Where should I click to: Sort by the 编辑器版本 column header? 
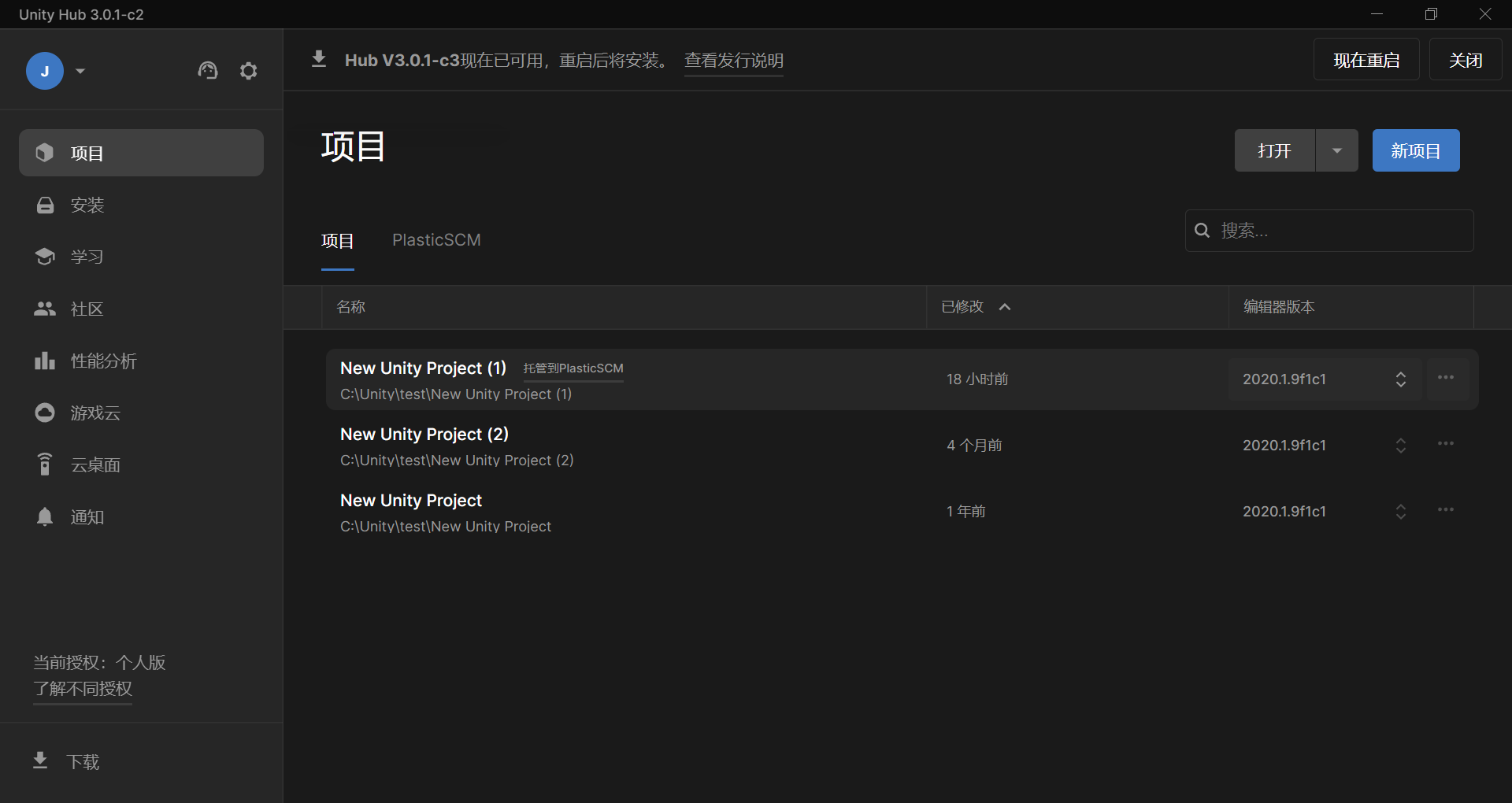point(1279,307)
